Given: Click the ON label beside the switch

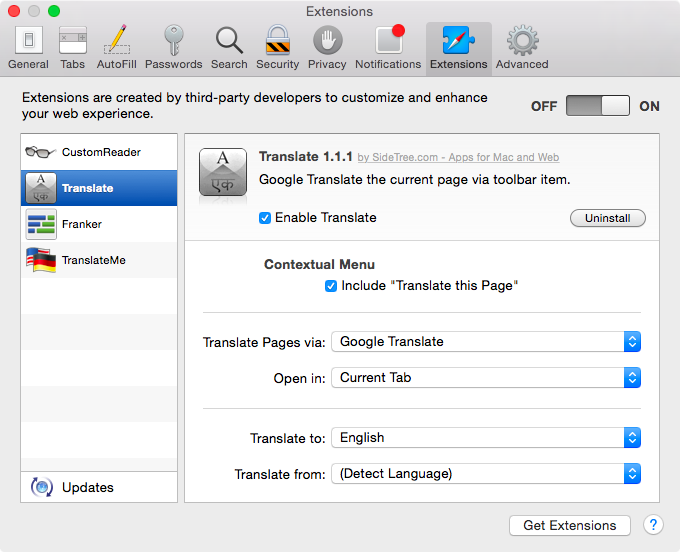Looking at the screenshot, I should (x=649, y=106).
